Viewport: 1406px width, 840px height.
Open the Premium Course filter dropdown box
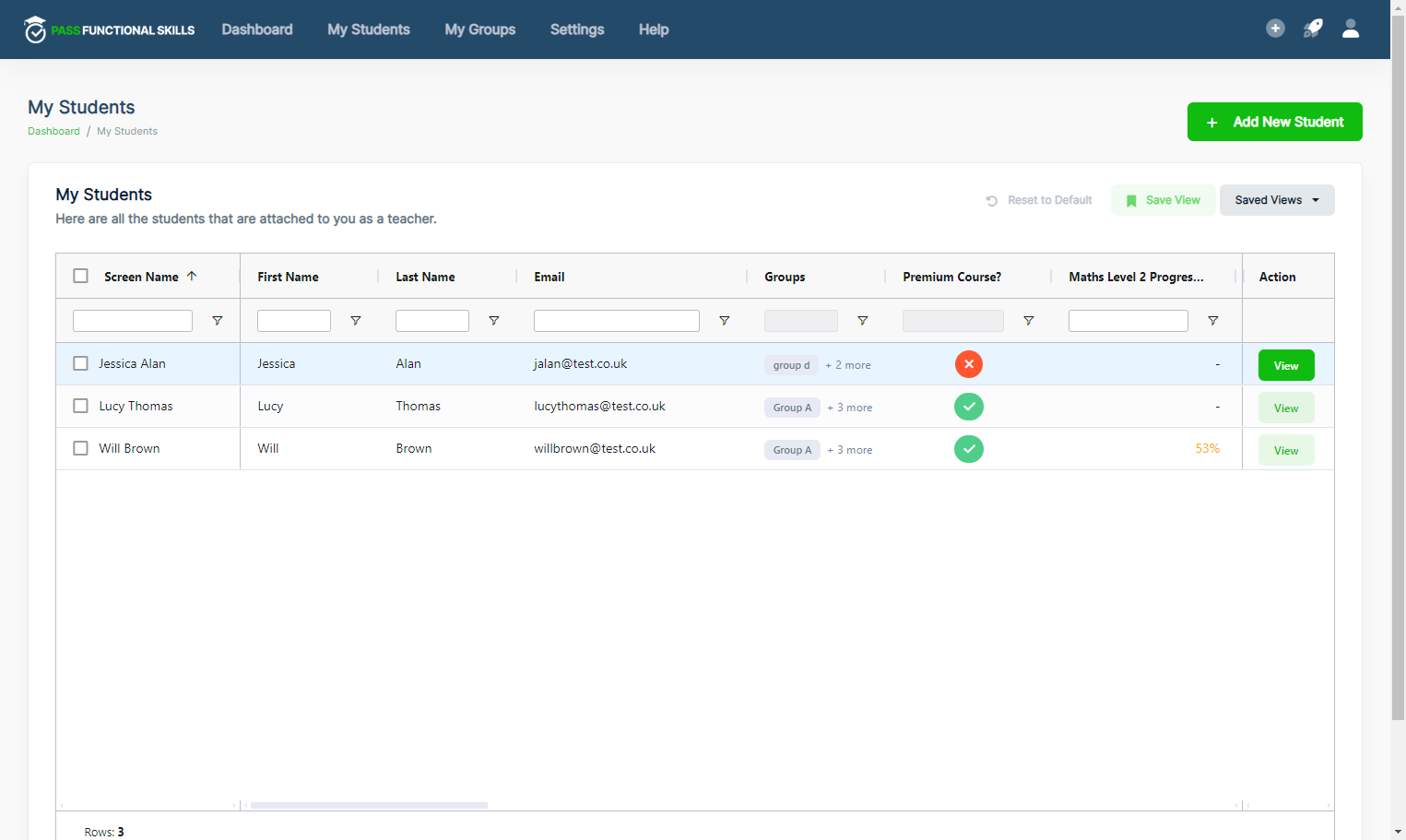point(953,321)
